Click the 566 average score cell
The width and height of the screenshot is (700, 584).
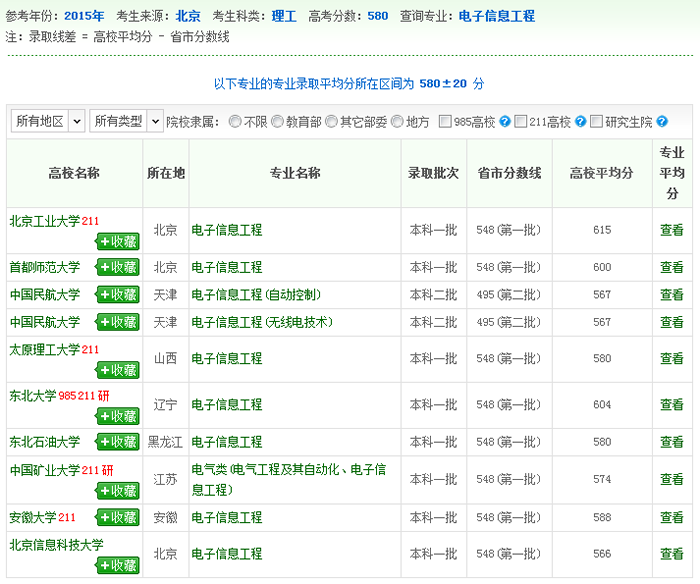click(602, 554)
